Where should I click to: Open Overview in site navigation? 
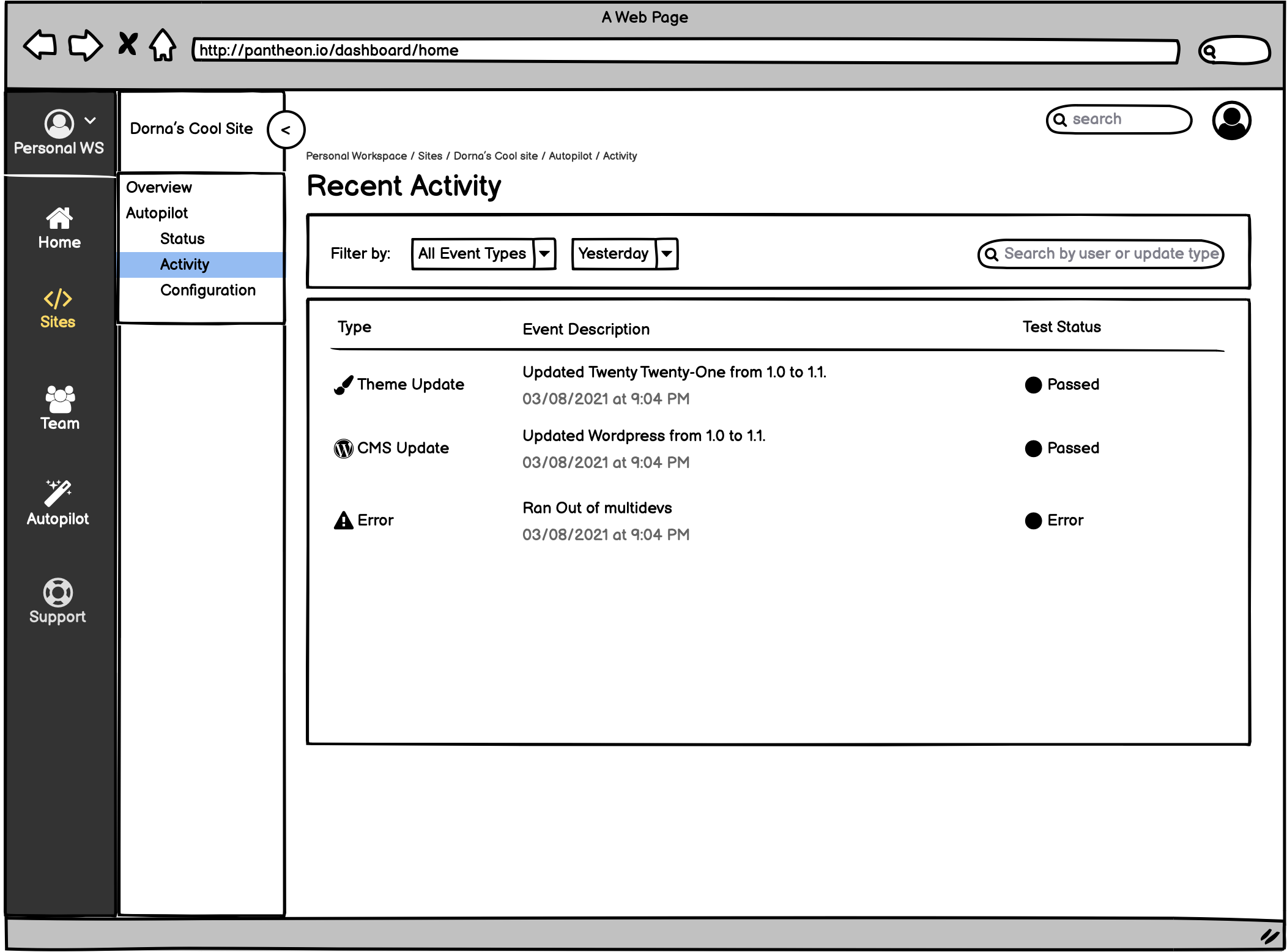[x=159, y=187]
